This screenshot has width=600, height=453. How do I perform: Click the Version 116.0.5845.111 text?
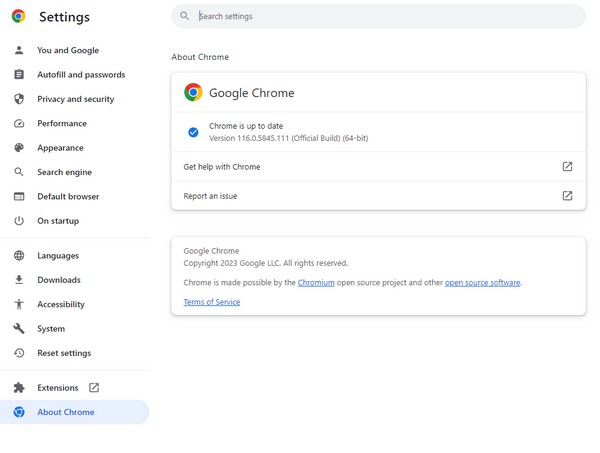289,138
